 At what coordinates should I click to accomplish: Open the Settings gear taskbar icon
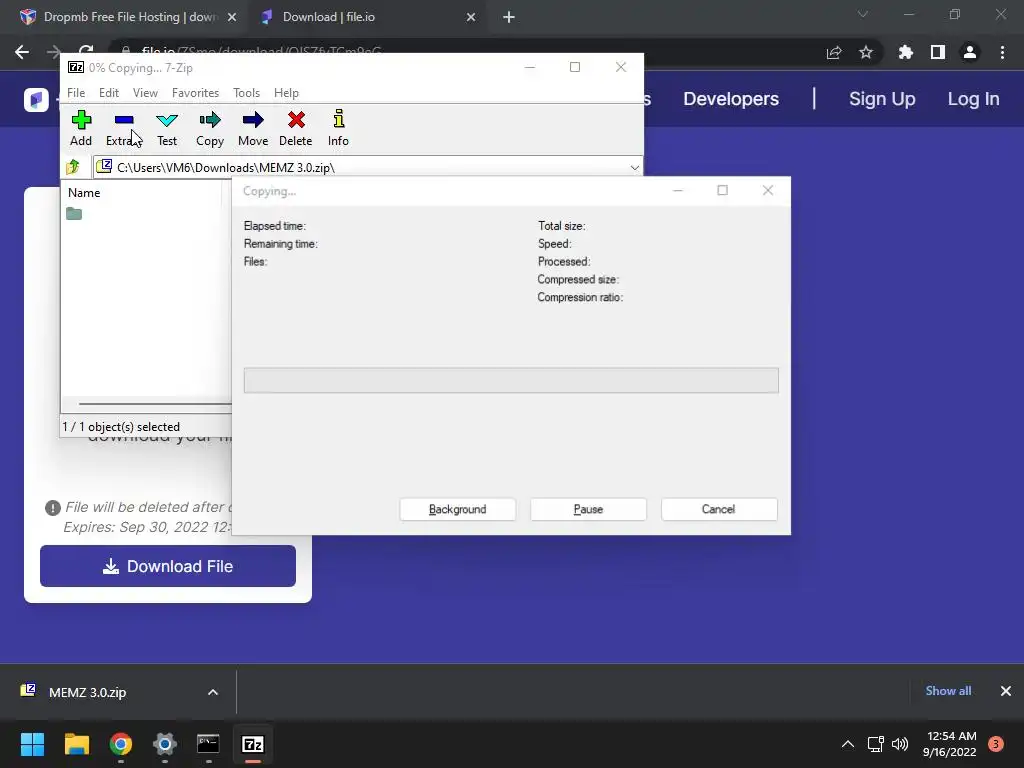click(x=165, y=744)
